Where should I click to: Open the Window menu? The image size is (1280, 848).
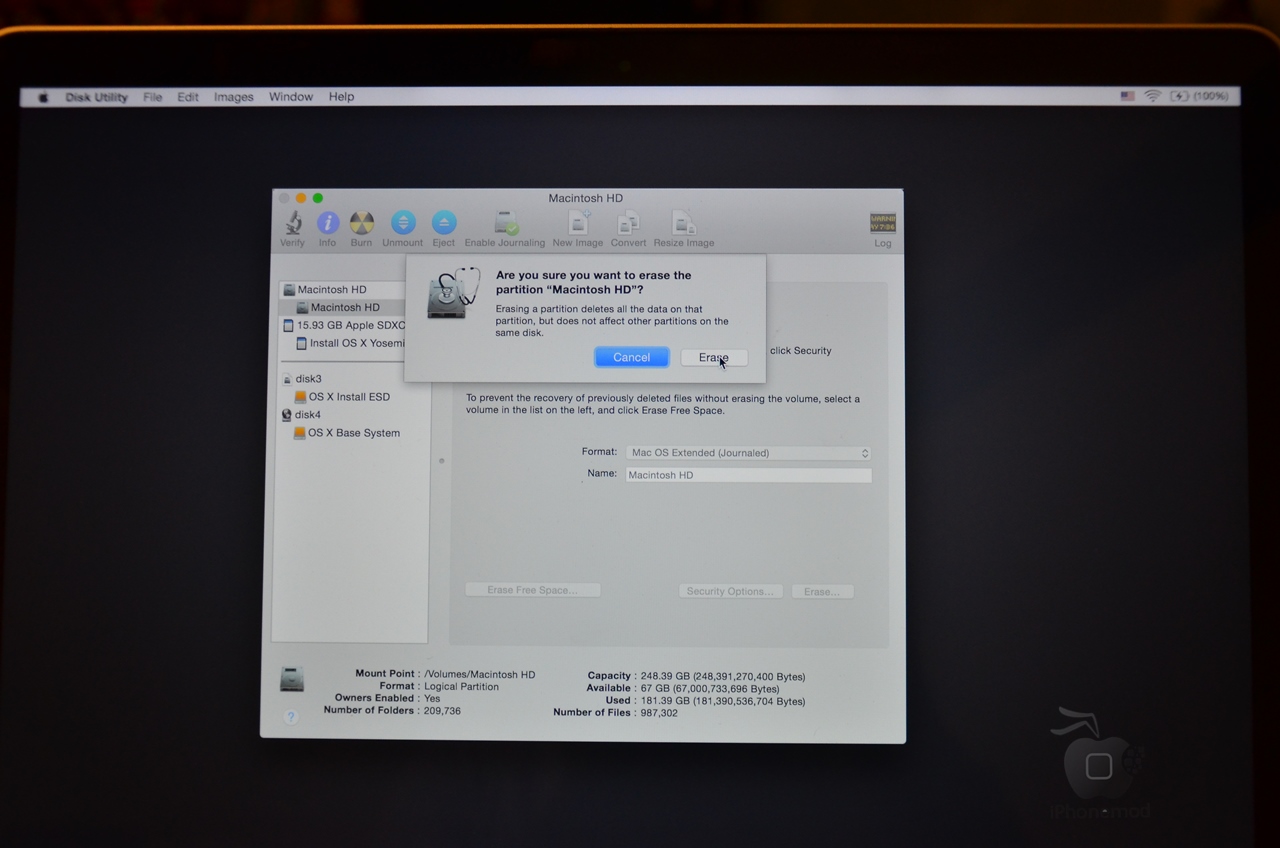click(x=290, y=96)
